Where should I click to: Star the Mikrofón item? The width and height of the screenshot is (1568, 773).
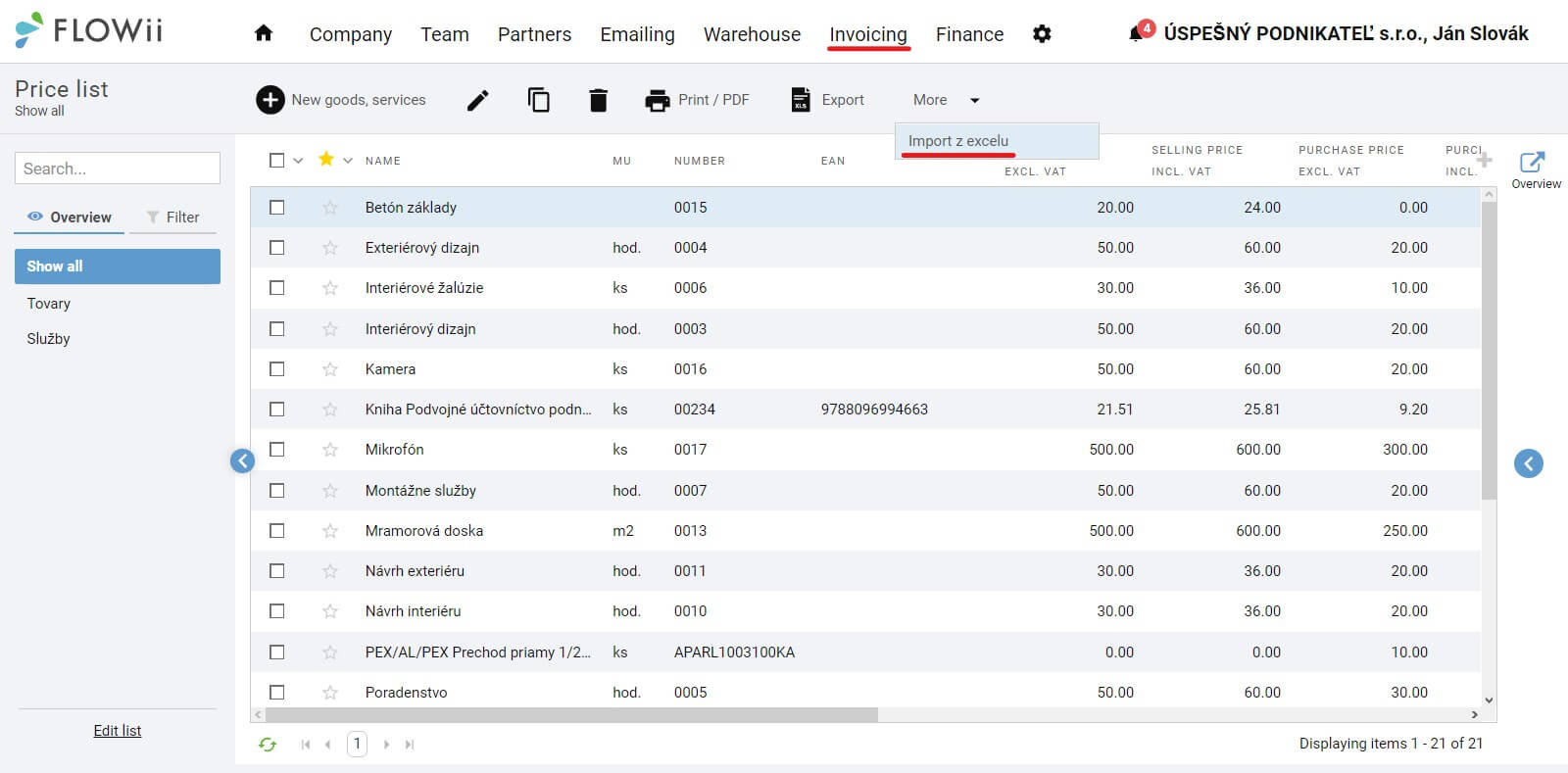pos(330,450)
